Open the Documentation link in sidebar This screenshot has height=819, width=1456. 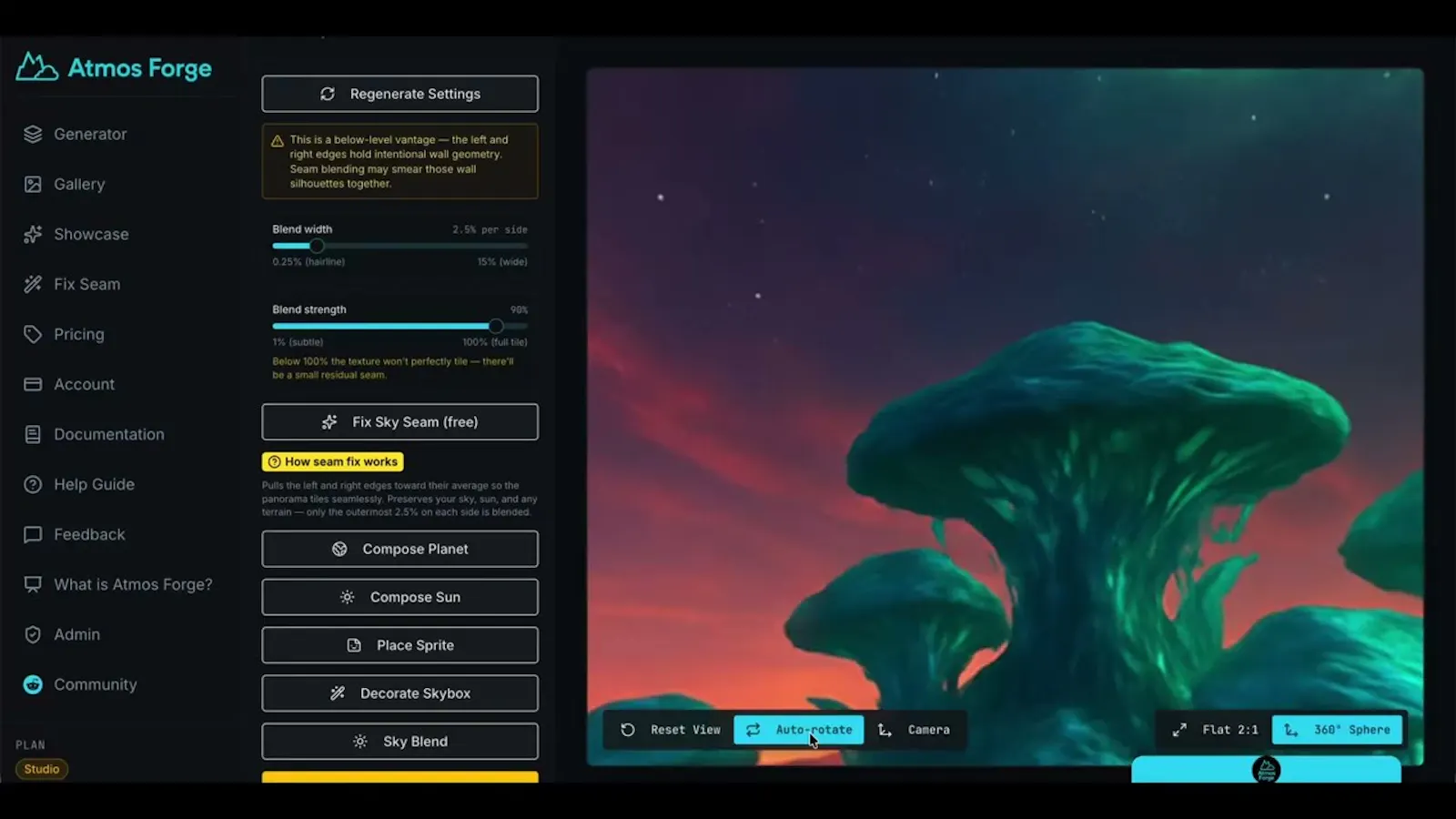pyautogui.click(x=109, y=434)
